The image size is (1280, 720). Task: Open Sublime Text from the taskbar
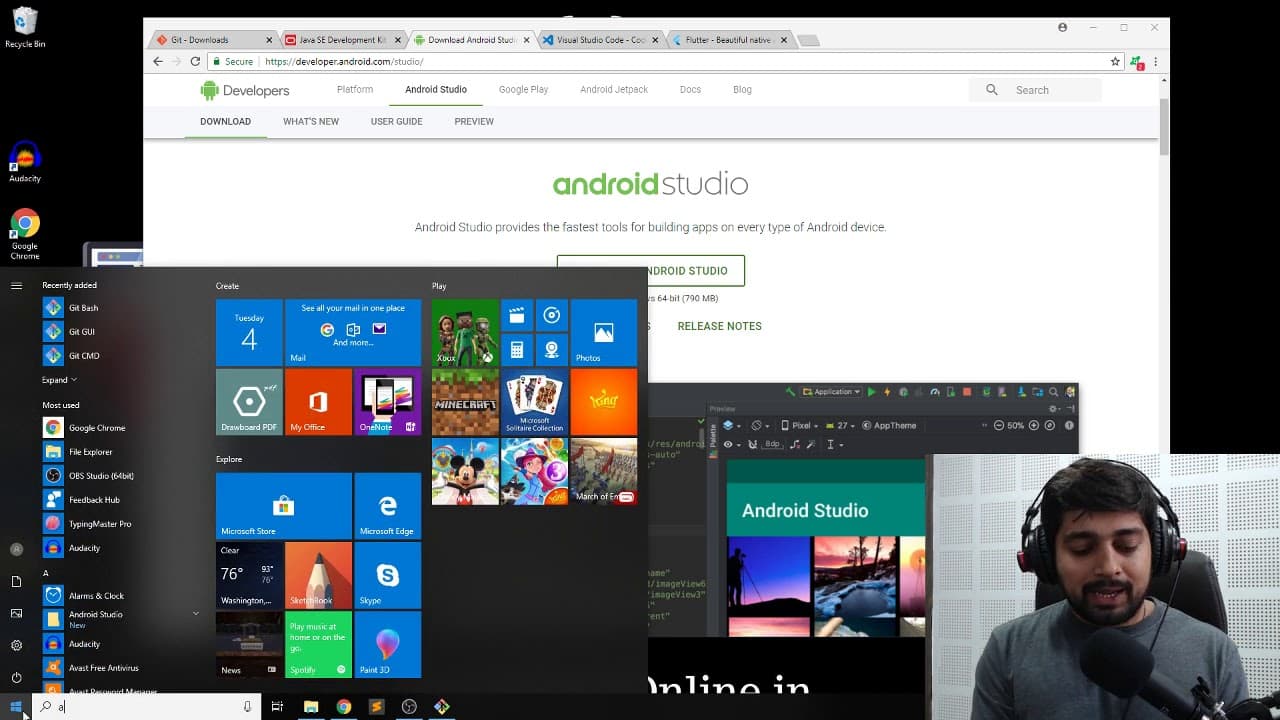[x=376, y=707]
